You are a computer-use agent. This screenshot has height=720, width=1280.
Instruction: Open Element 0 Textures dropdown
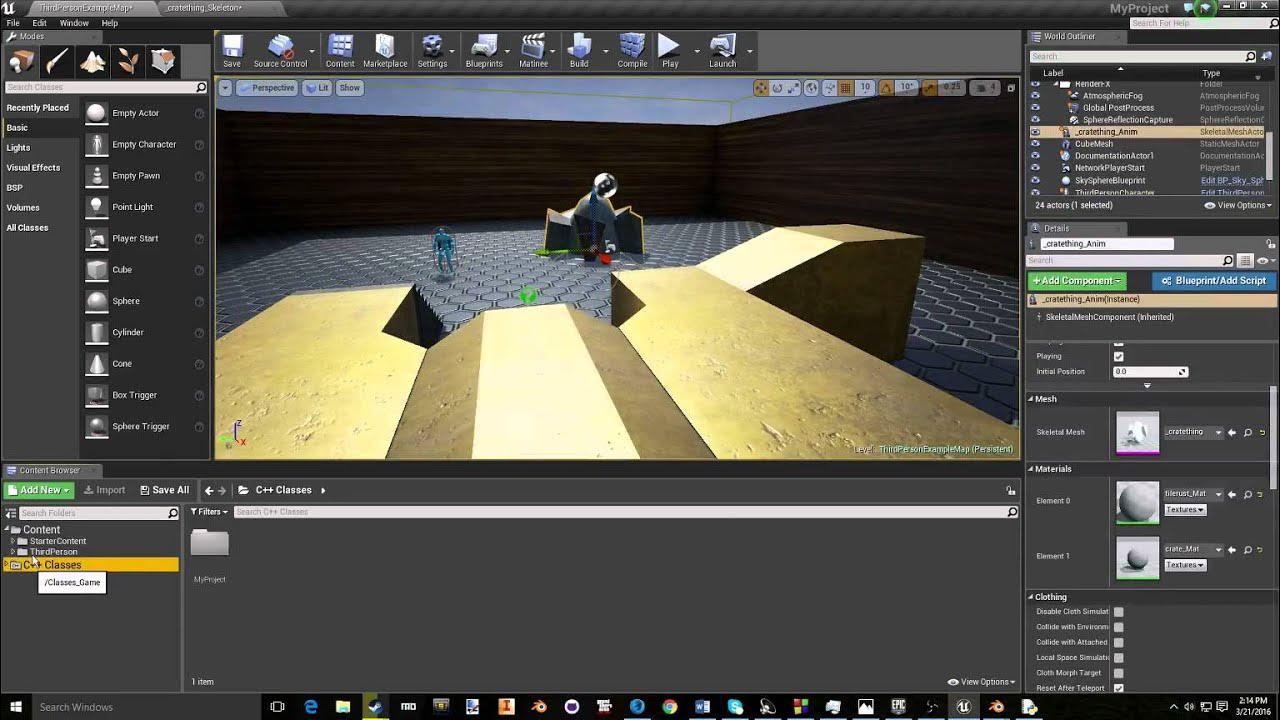[1185, 509]
